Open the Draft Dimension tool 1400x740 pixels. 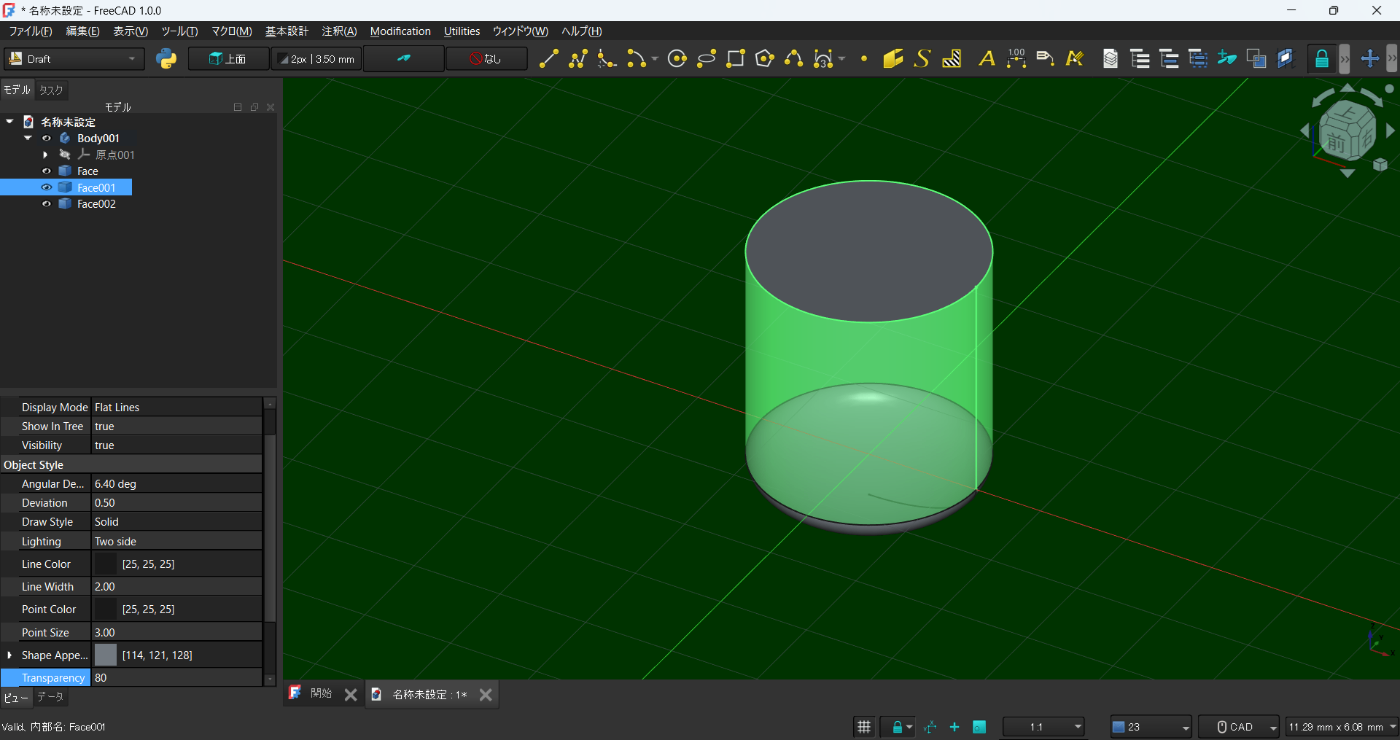tap(1016, 59)
